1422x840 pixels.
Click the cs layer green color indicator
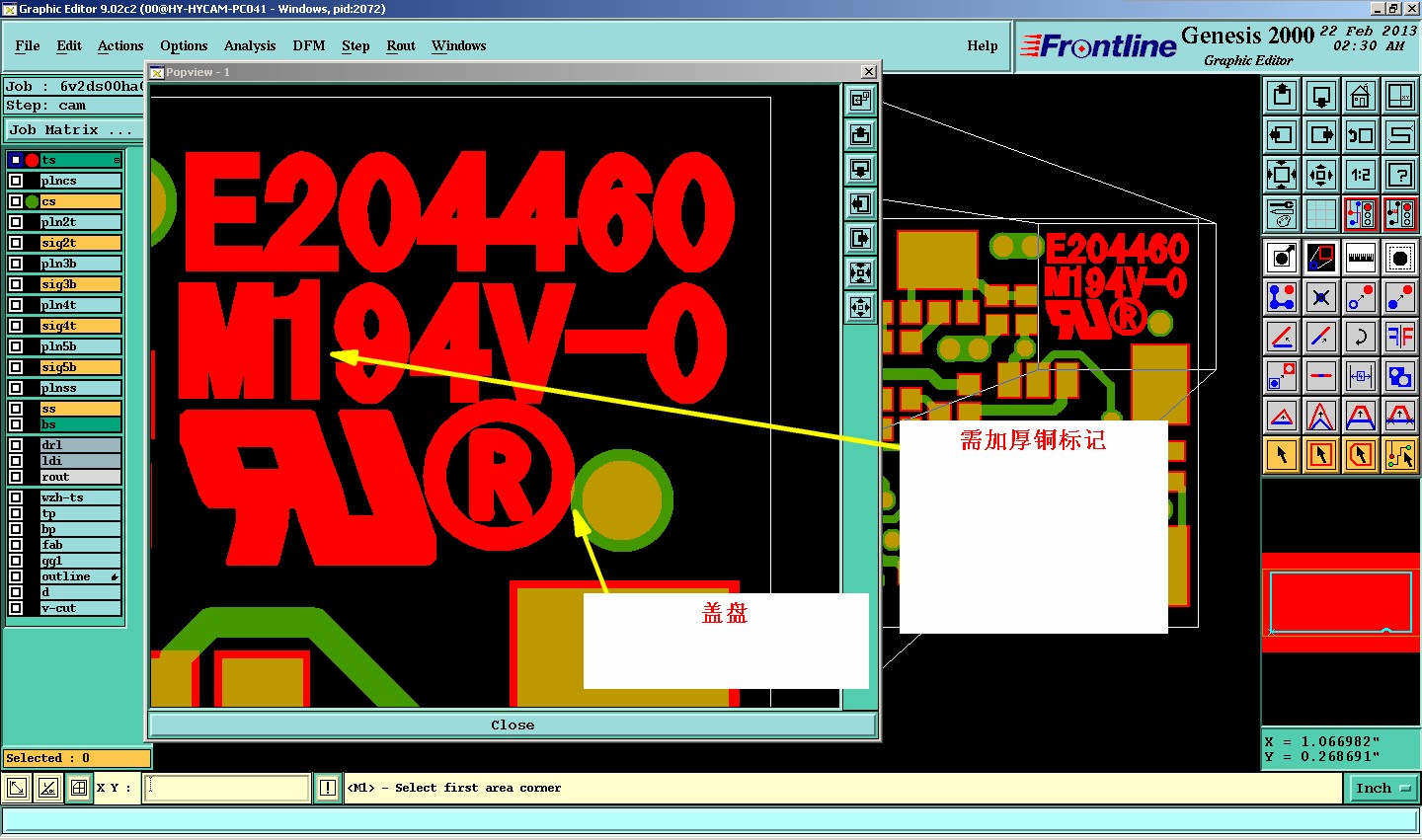tap(32, 201)
